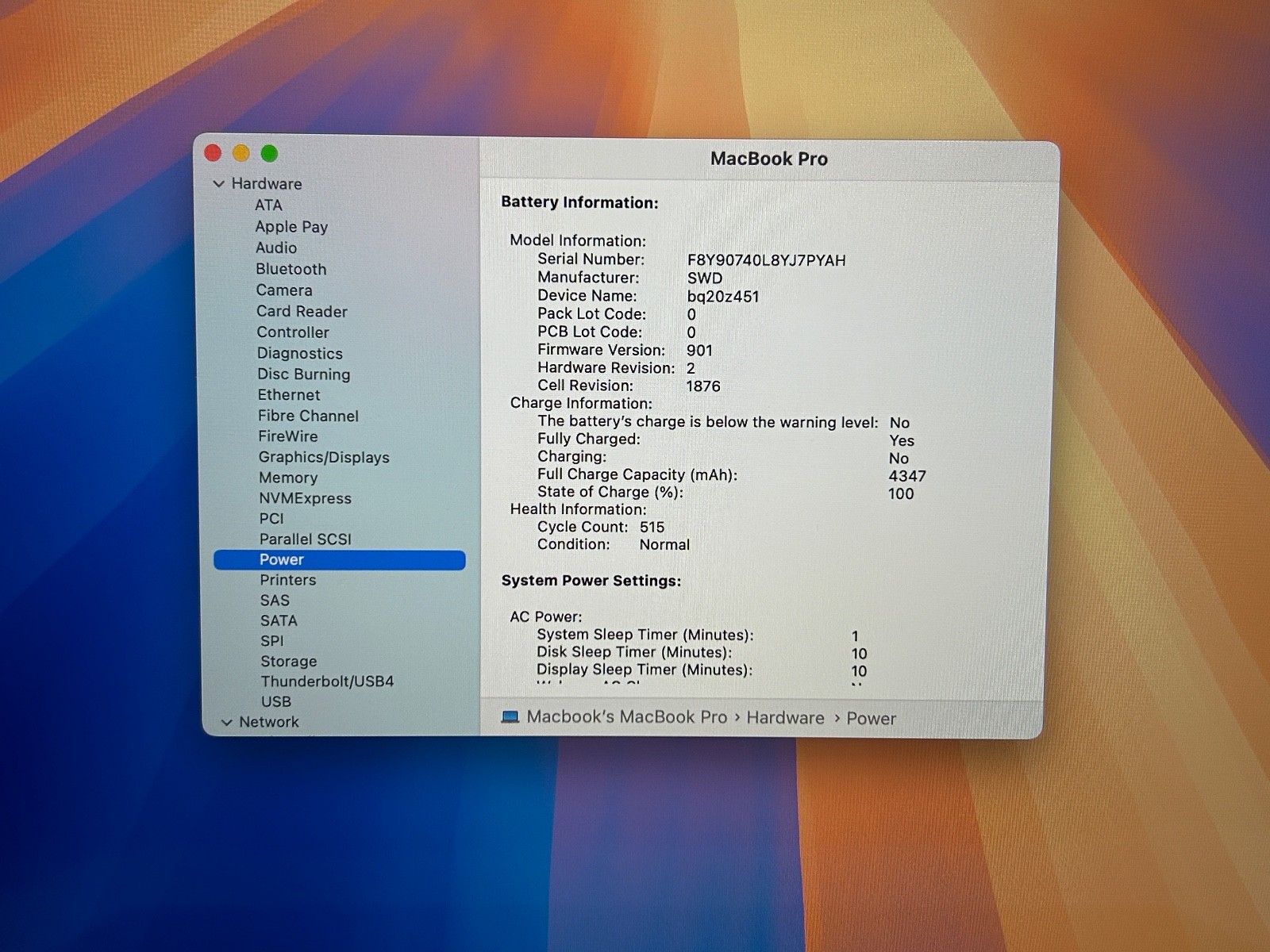Viewport: 1270px width, 952px height.
Task: Click the Network section header
Action: (x=269, y=723)
